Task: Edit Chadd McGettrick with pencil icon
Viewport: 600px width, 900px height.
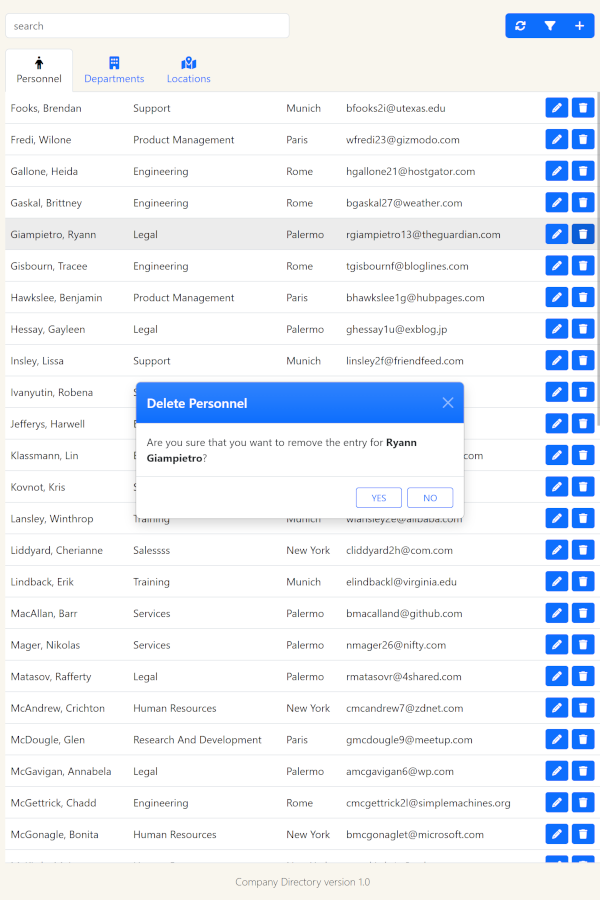Action: pos(557,803)
